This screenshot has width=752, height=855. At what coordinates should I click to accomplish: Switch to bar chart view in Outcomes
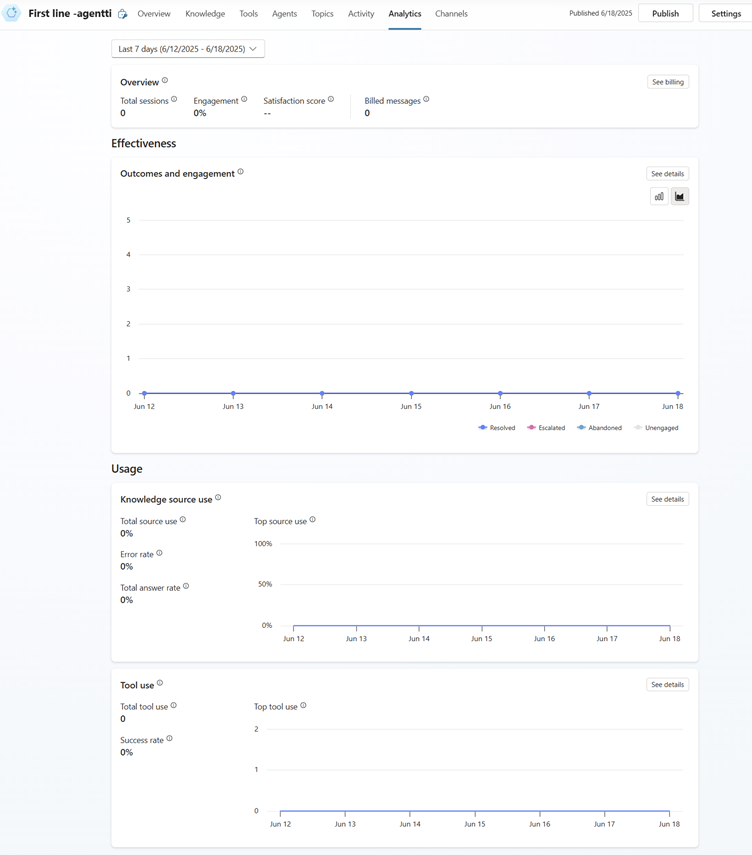[x=659, y=197]
